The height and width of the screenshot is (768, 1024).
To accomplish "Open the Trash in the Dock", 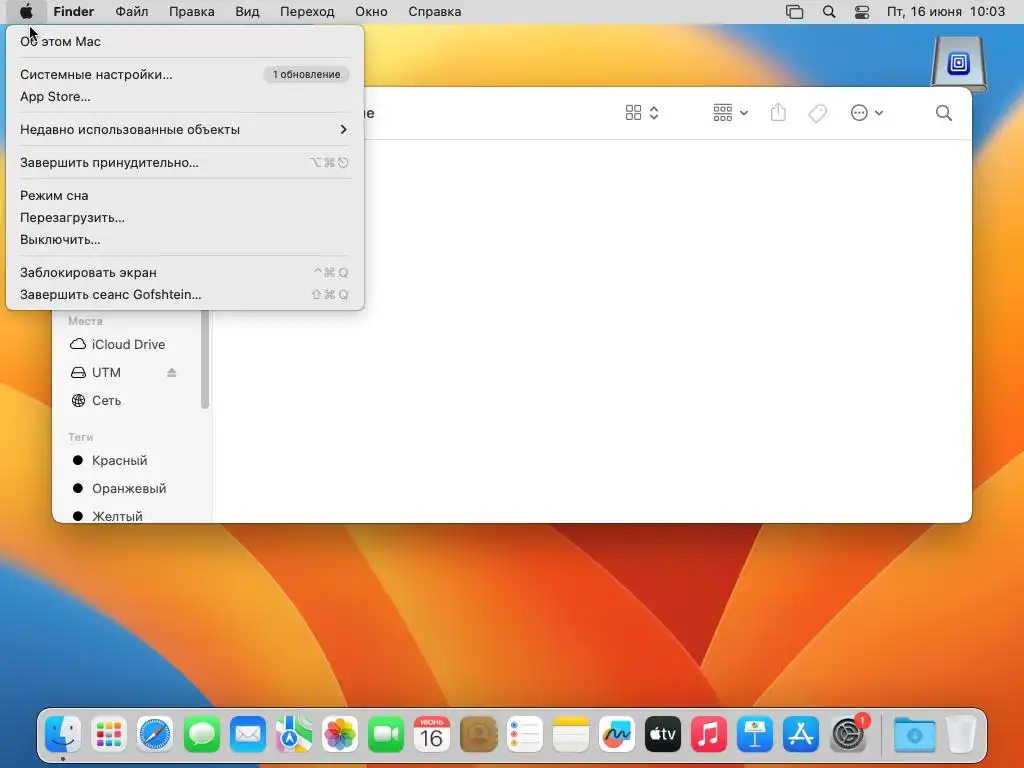I will point(961,735).
